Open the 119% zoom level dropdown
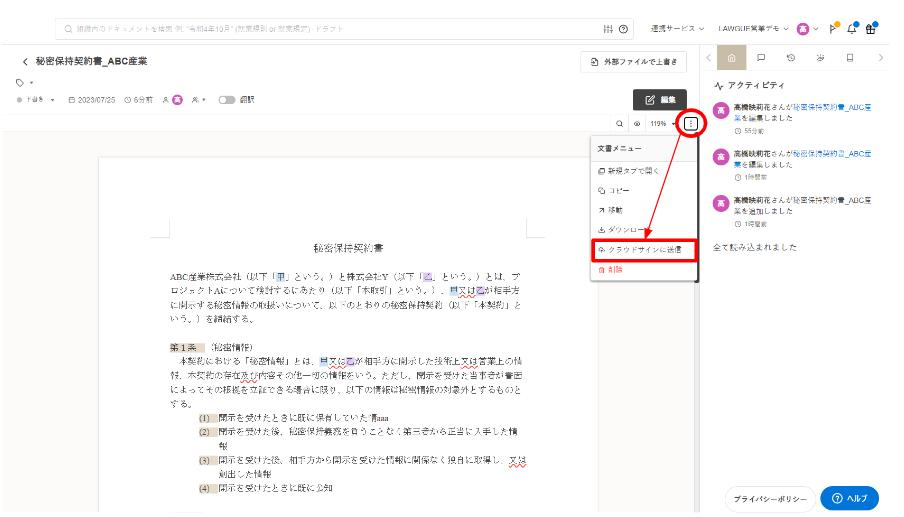 point(662,124)
